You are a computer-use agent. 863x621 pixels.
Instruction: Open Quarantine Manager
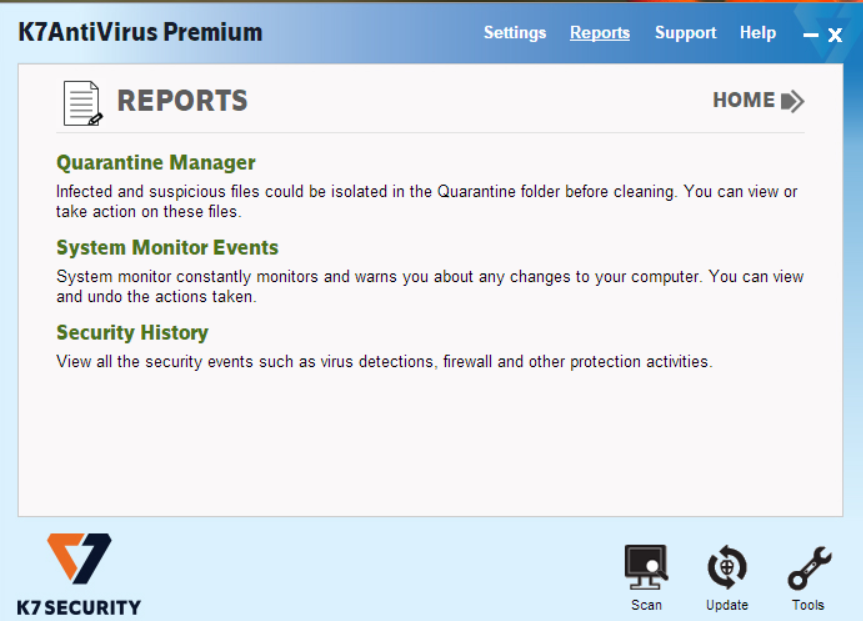pos(156,163)
